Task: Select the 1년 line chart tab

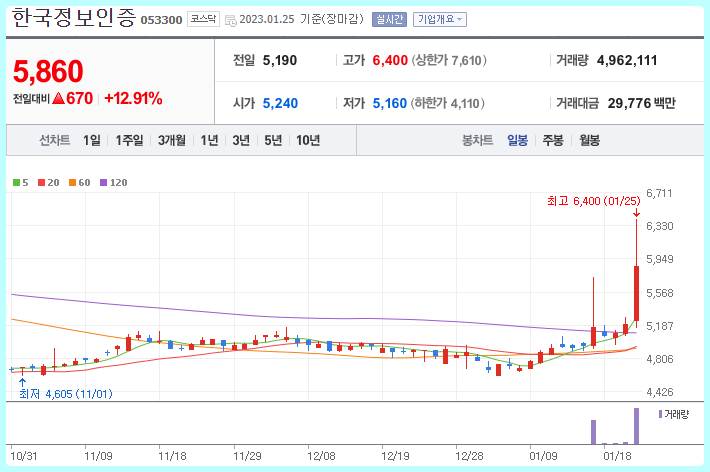Action: coord(209,140)
